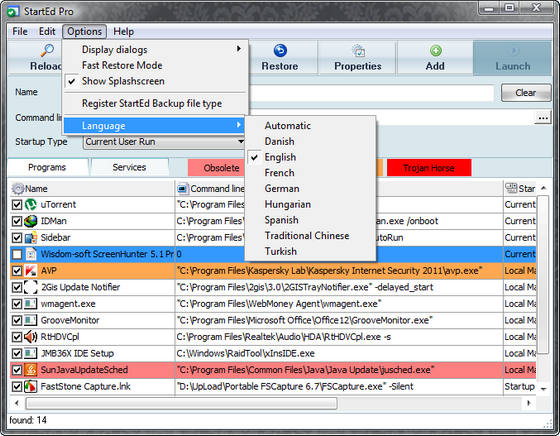560x436 pixels.
Task: Click the Reload magnifier icon
Action: [x=47, y=50]
